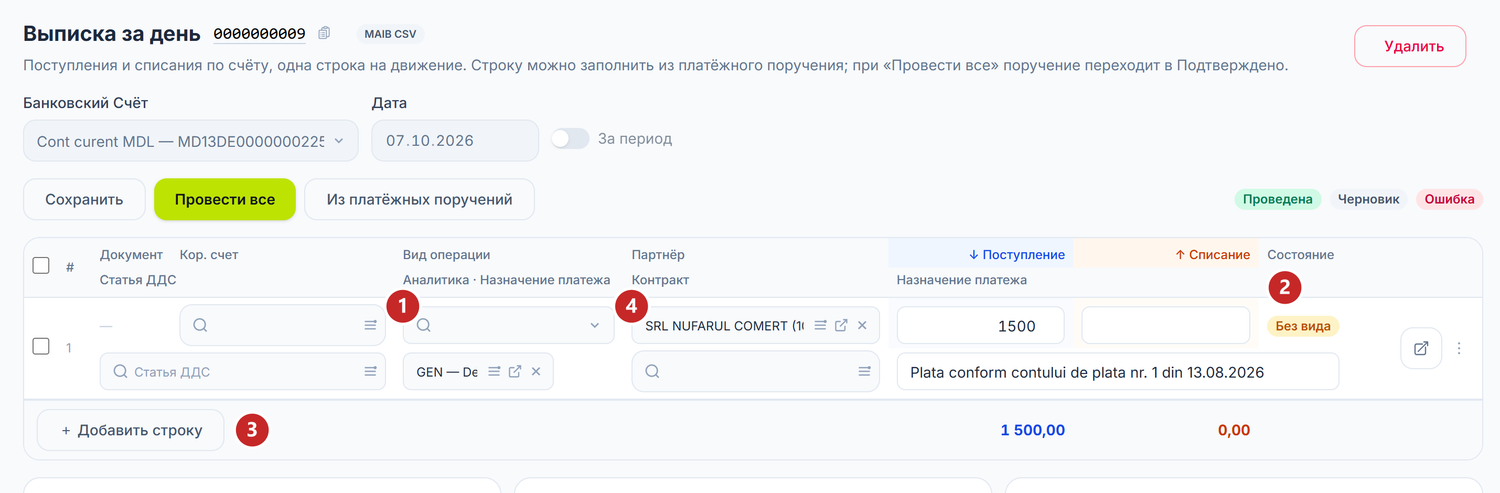Open Из платёжных поручений

[x=420, y=199]
